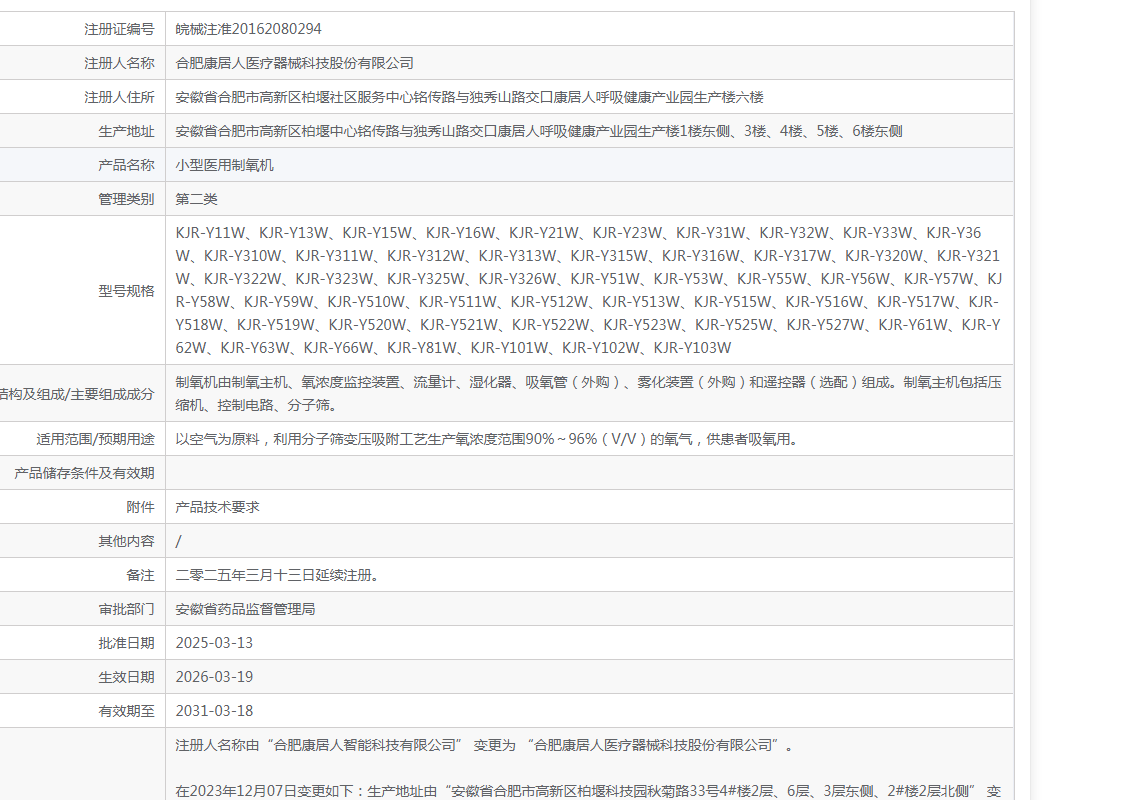Click the 备注 label
This screenshot has height=800, width=1133.
(140, 575)
